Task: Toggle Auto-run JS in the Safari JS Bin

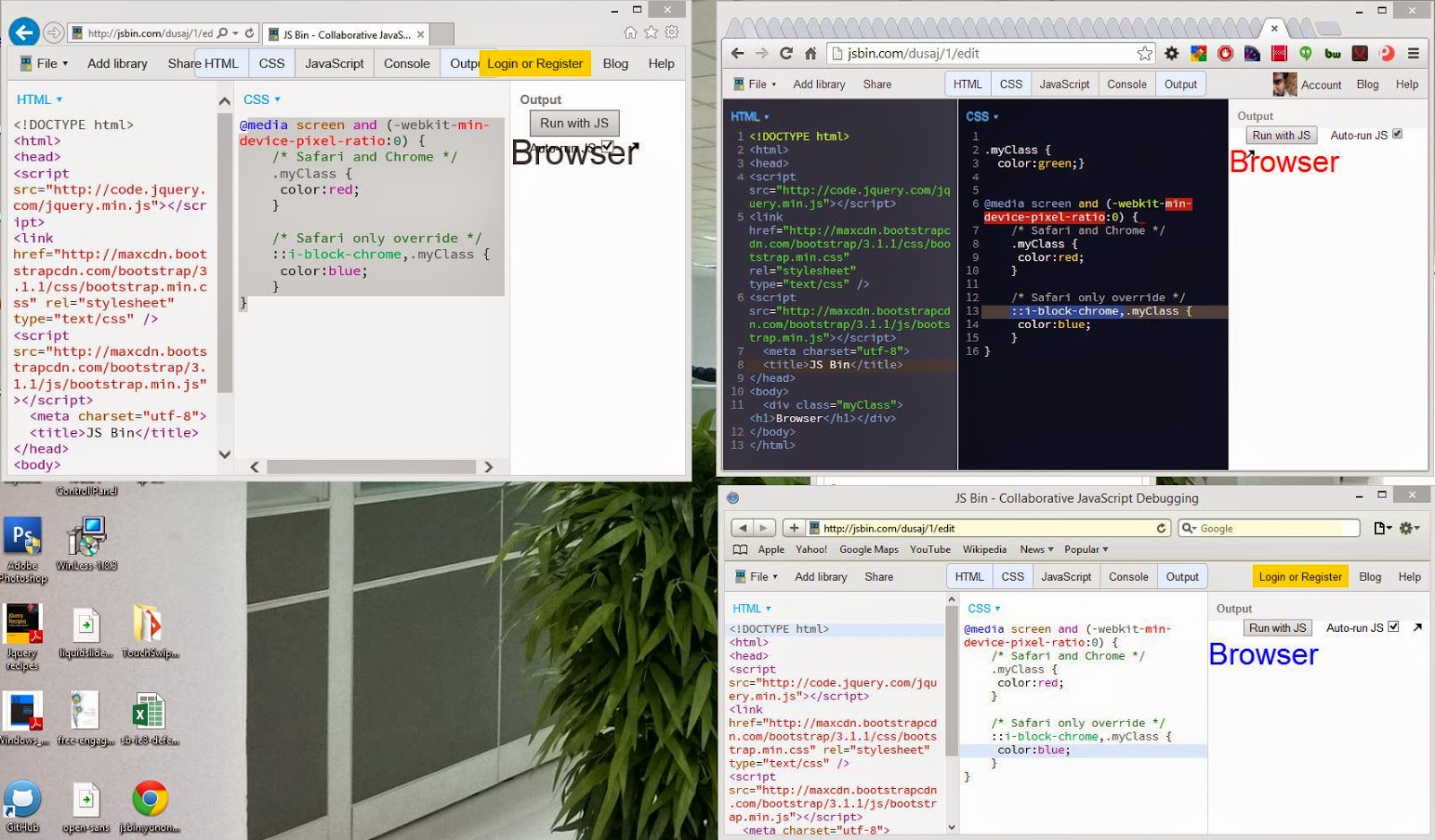Action: click(1393, 628)
